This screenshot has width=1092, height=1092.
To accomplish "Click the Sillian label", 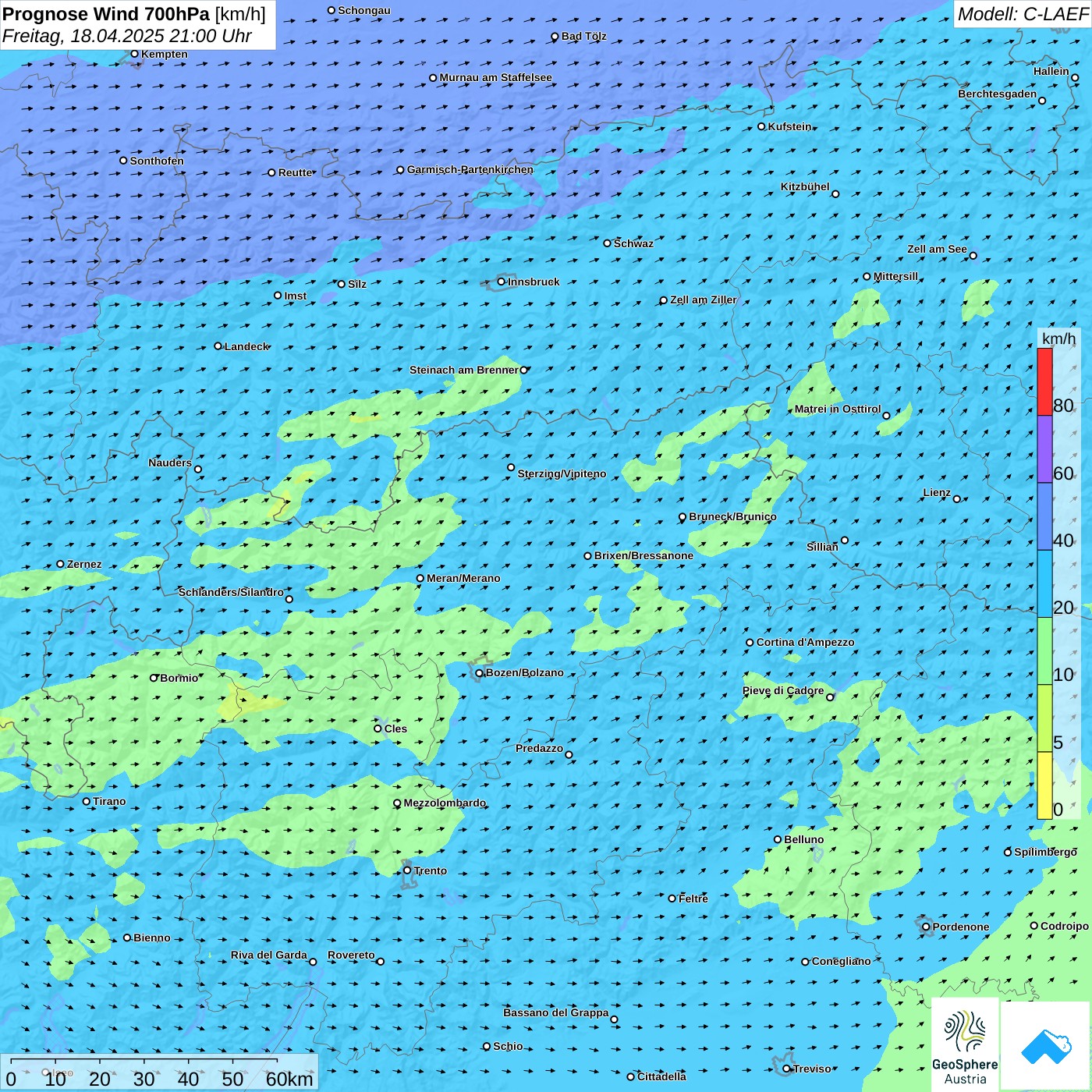I will click(x=822, y=547).
